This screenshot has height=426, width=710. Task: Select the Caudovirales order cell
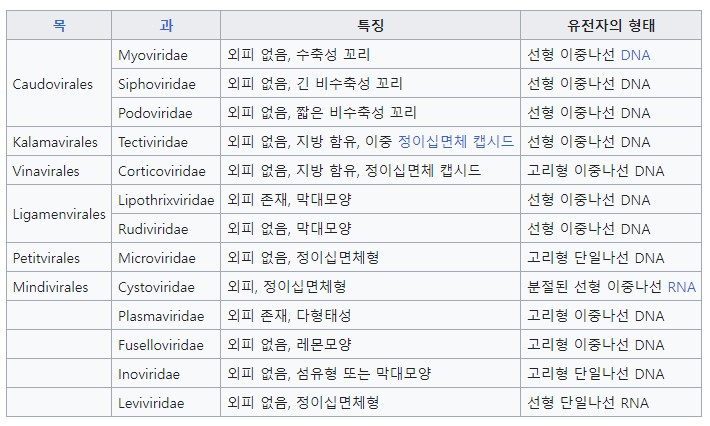[59, 83]
